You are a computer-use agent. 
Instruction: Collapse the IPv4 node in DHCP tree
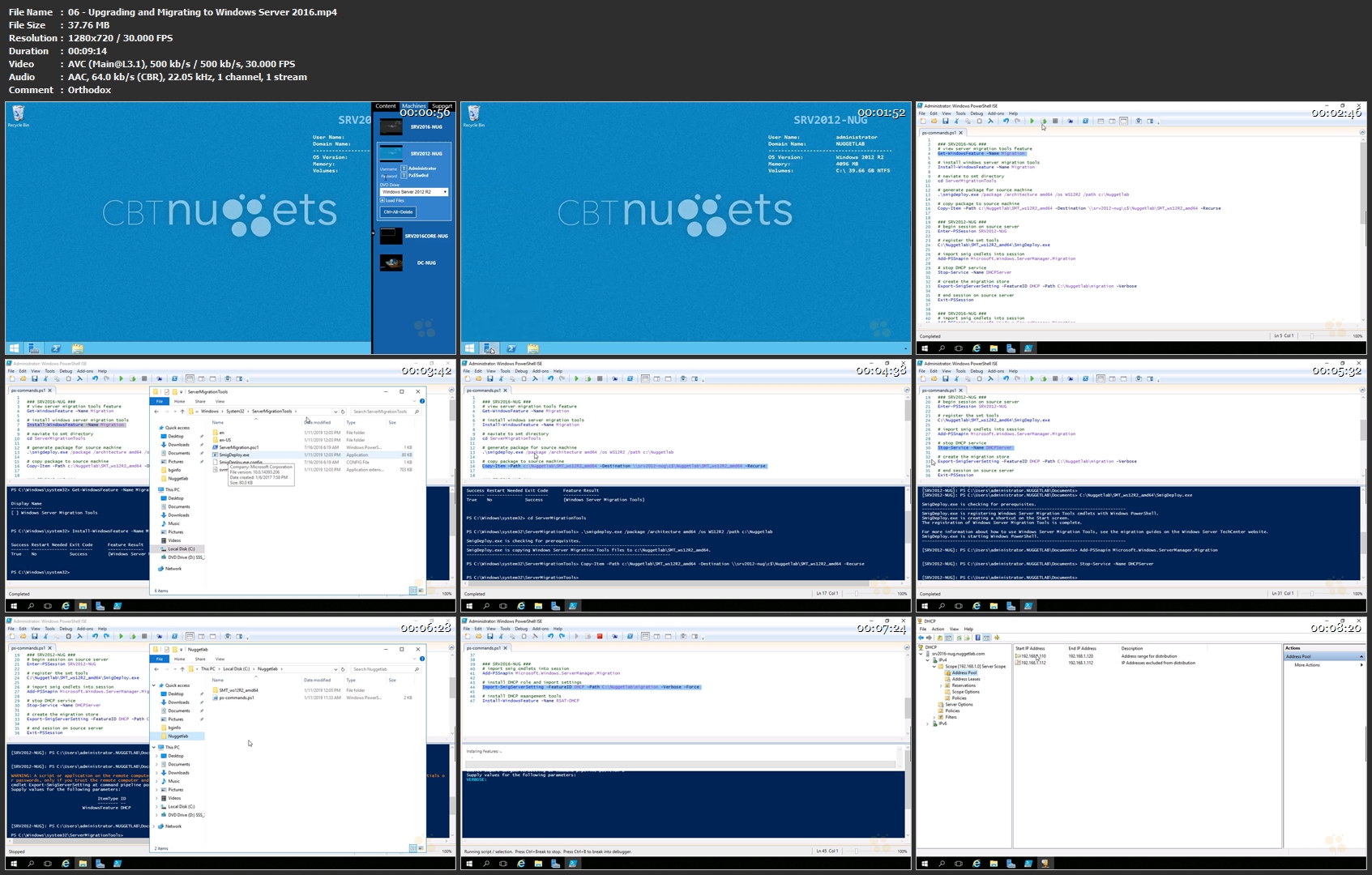(x=928, y=660)
